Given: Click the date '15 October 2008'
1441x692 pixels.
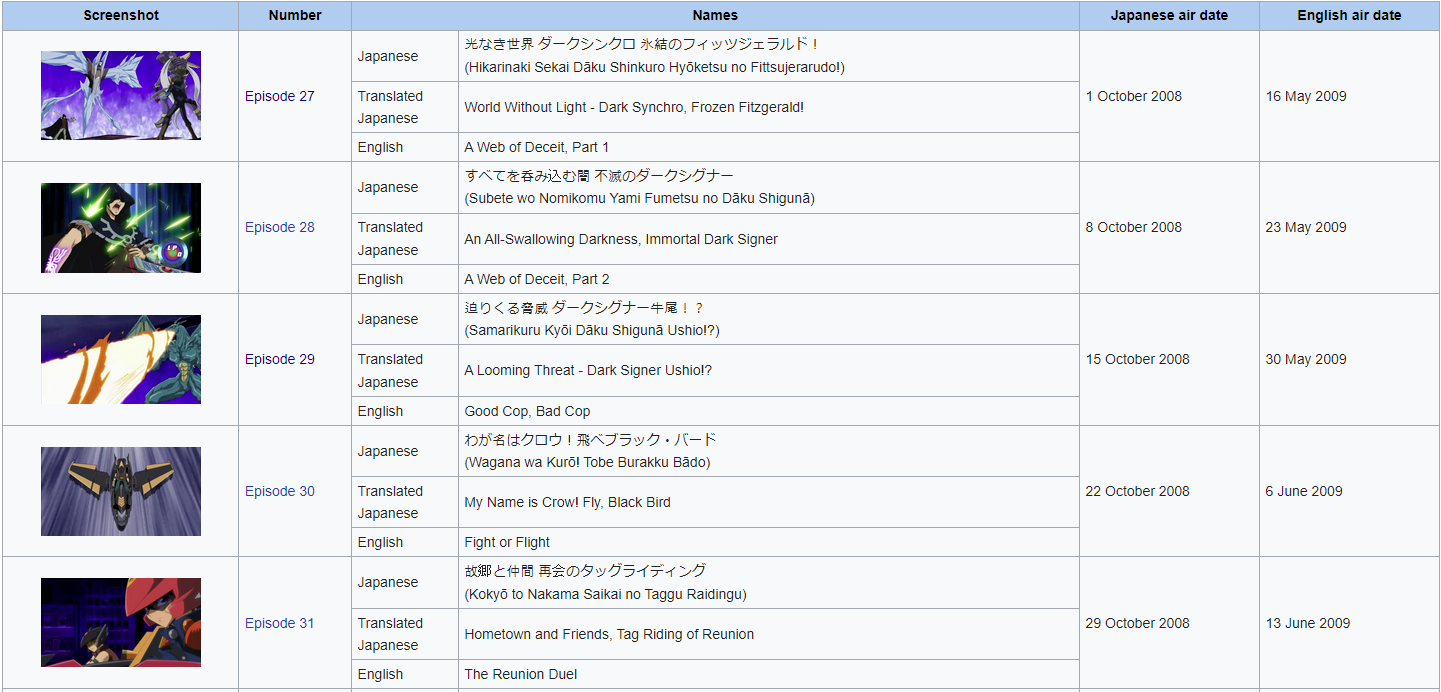Looking at the screenshot, I should 1138,359.
